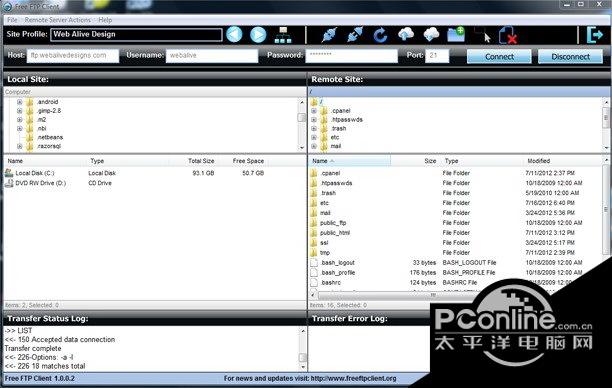Click the connect plug icon
612x388 pixels.
(329, 35)
